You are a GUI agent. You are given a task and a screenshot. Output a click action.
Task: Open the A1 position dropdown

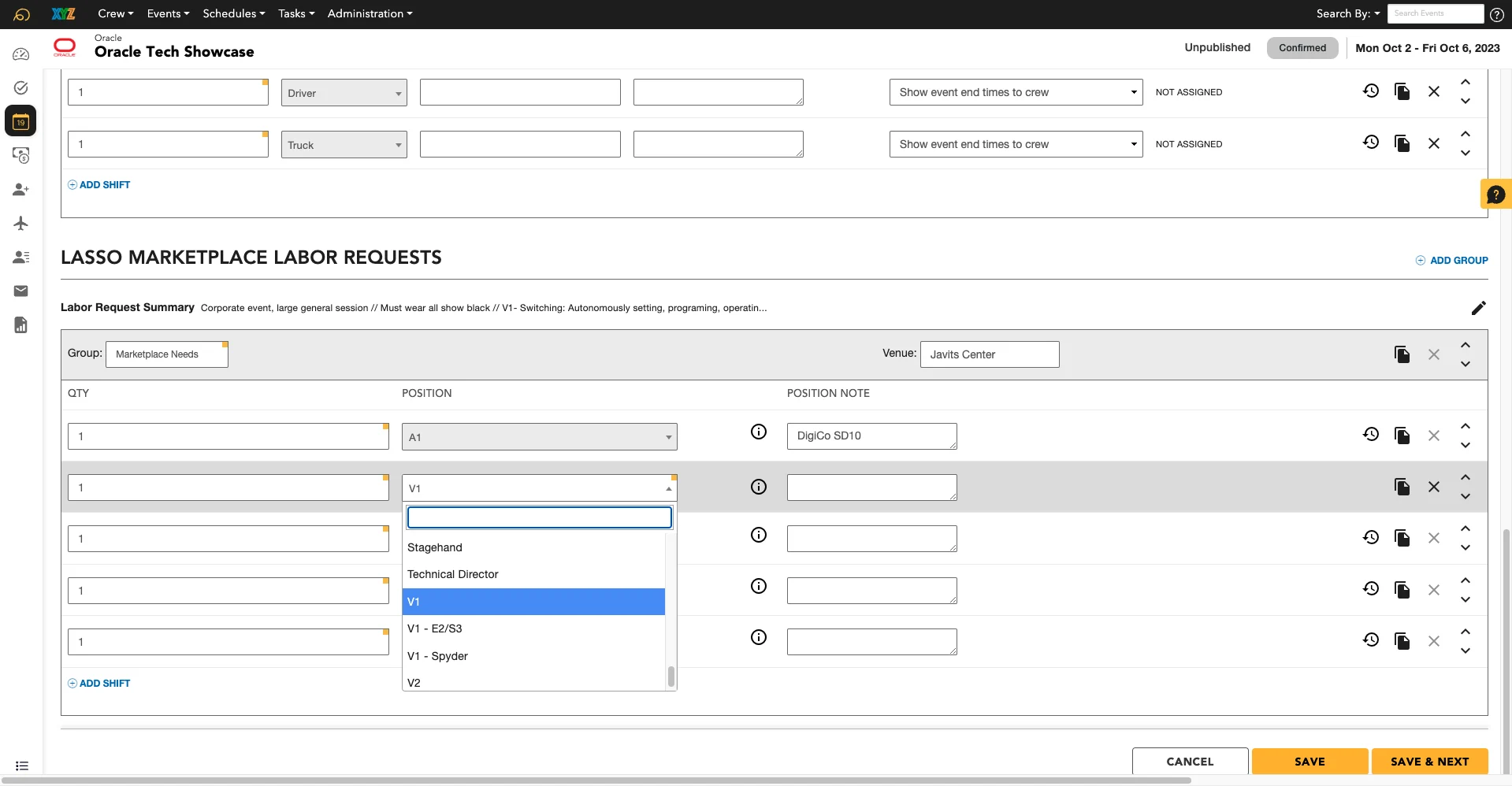[540, 437]
